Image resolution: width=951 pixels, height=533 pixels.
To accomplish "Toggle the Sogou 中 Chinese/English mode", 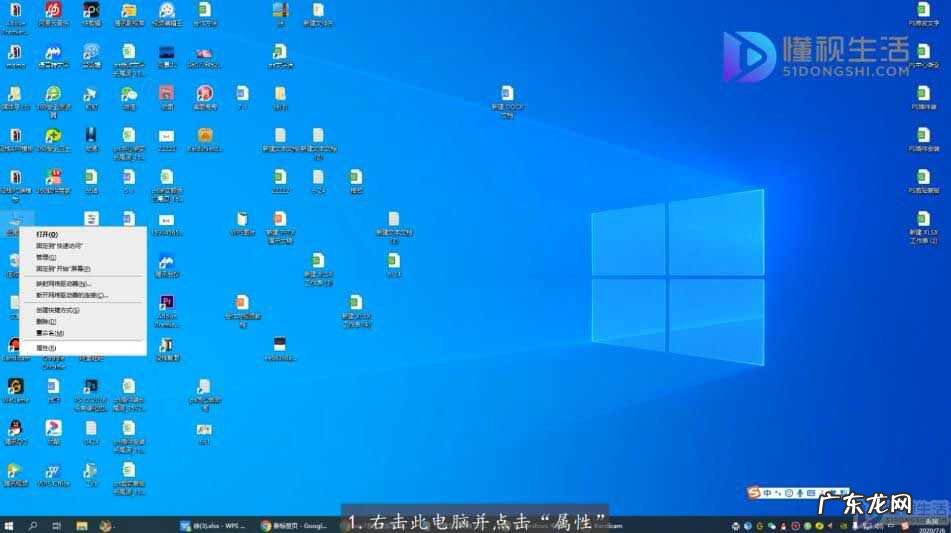I will pyautogui.click(x=767, y=493).
